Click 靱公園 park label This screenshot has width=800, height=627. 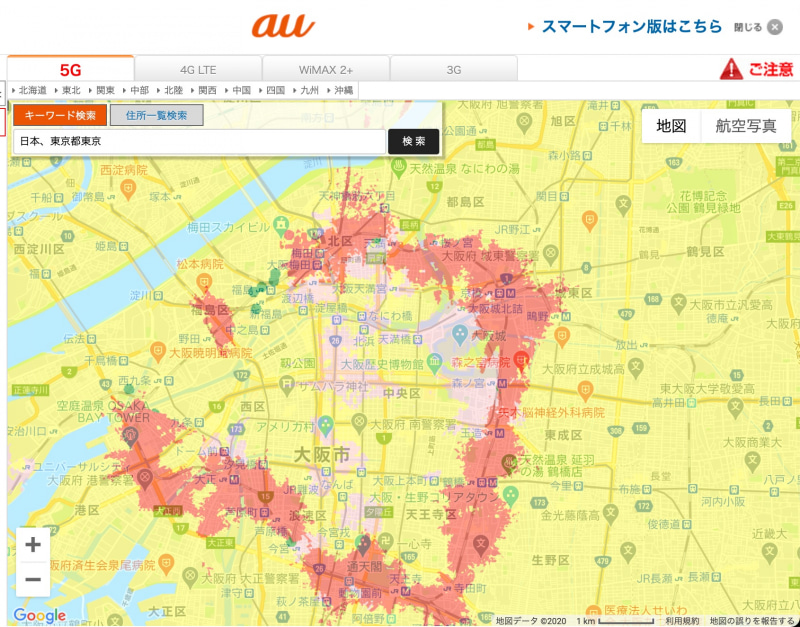point(297,363)
